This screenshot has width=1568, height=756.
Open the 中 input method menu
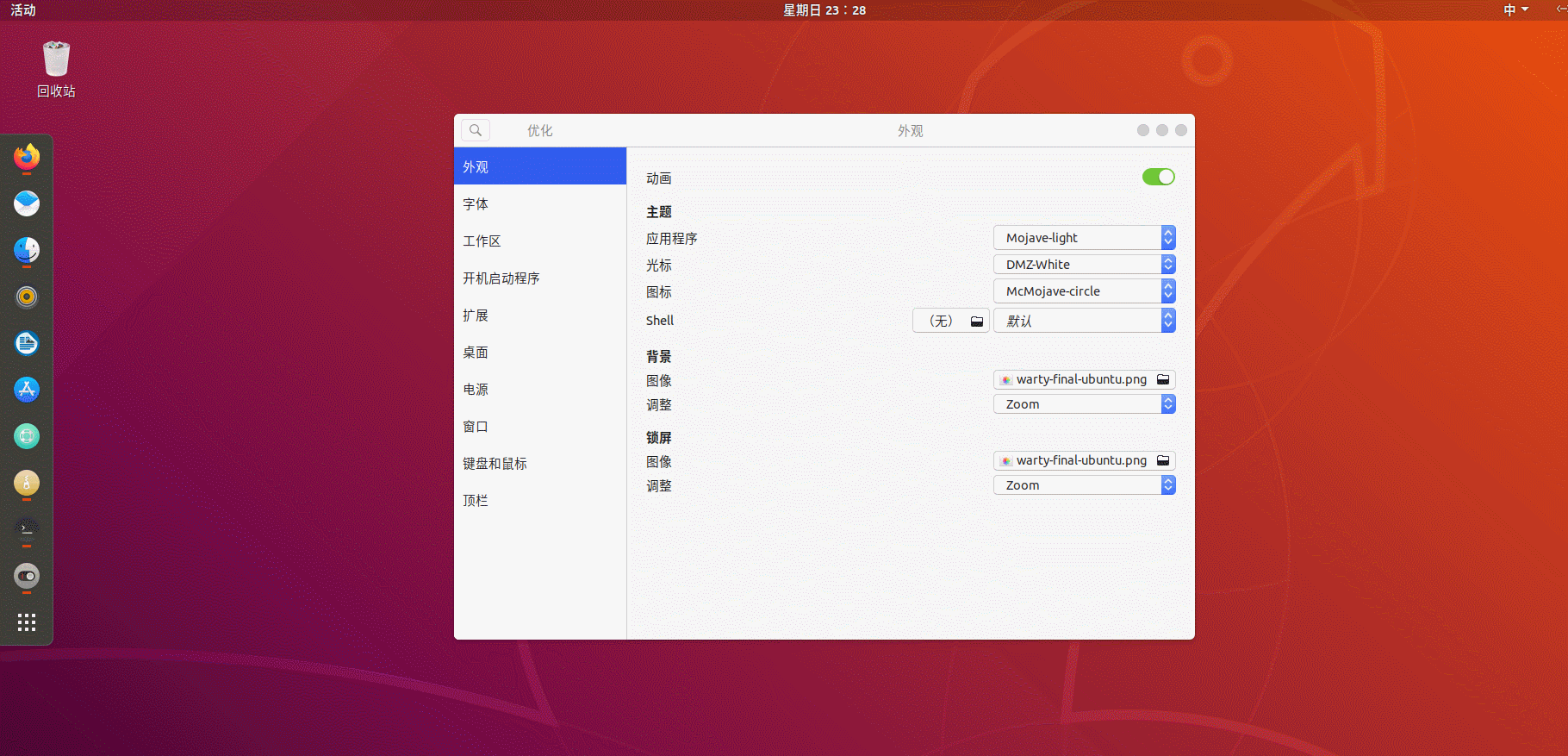point(1515,9)
